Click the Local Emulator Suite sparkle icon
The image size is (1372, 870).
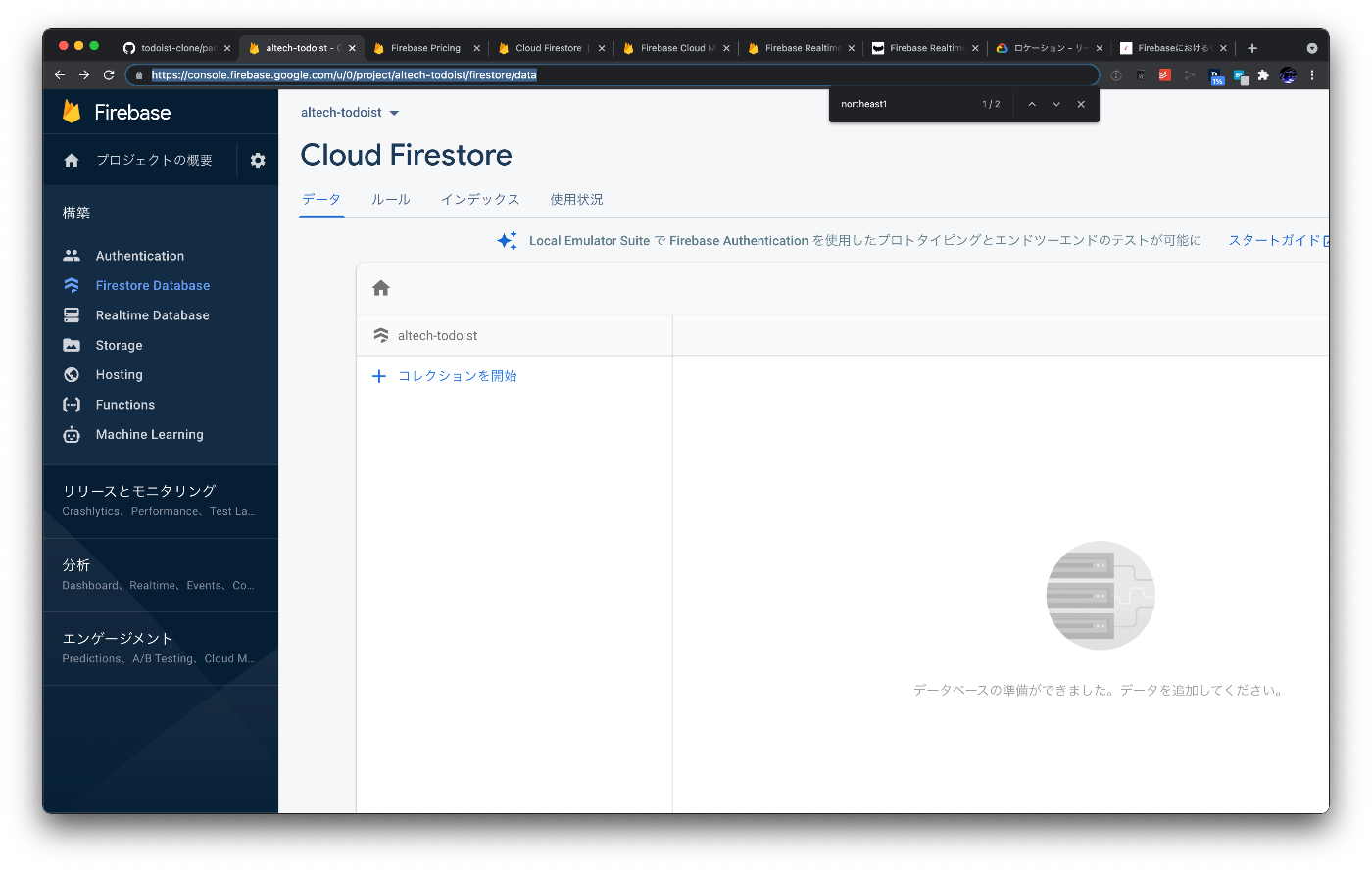click(x=507, y=240)
